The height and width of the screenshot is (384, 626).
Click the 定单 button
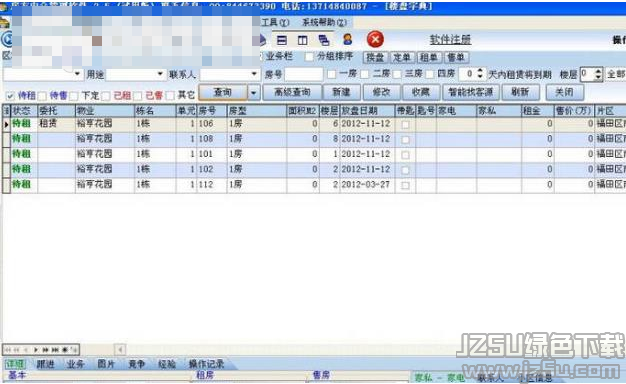402,57
